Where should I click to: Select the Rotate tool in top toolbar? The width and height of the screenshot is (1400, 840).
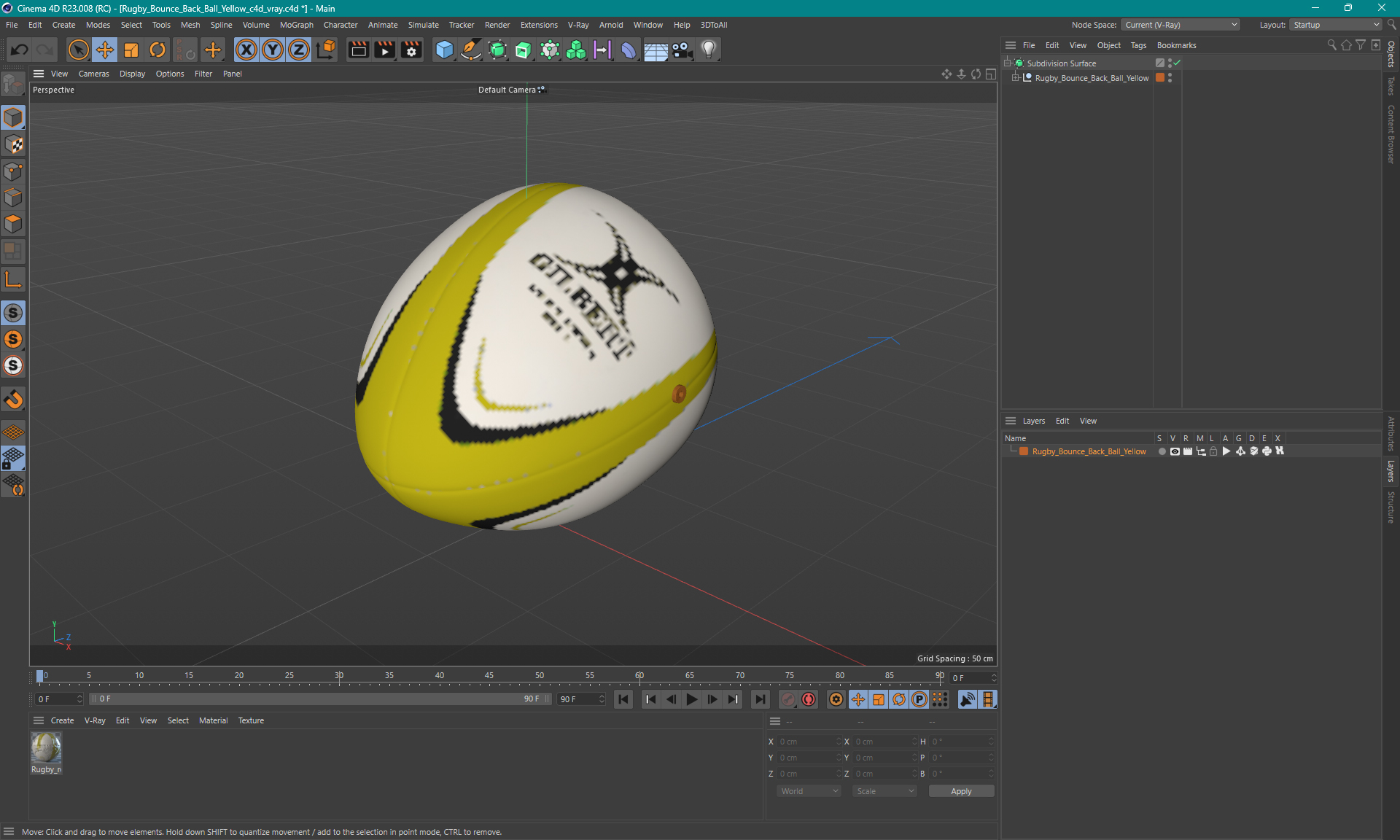pyautogui.click(x=157, y=50)
